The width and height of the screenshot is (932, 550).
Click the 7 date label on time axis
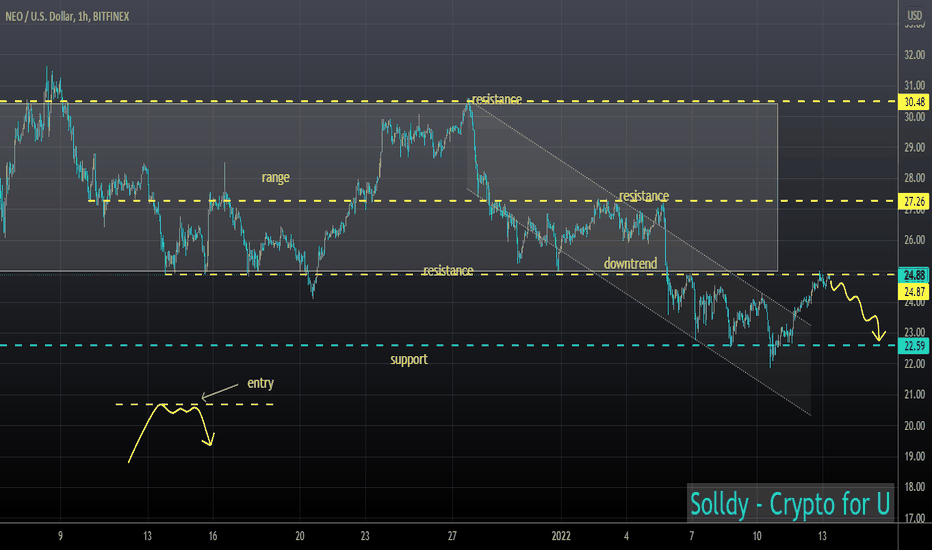click(692, 536)
